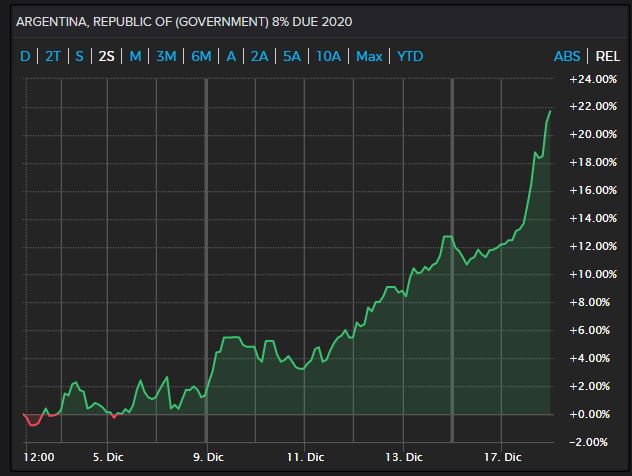
Task: Choose the S week range
Action: point(79,56)
